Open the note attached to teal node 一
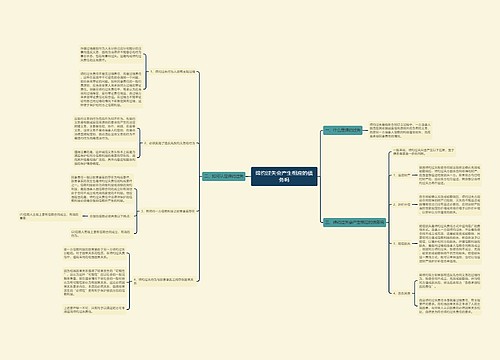This screenshot has width=500, height=360. coord(400,130)
